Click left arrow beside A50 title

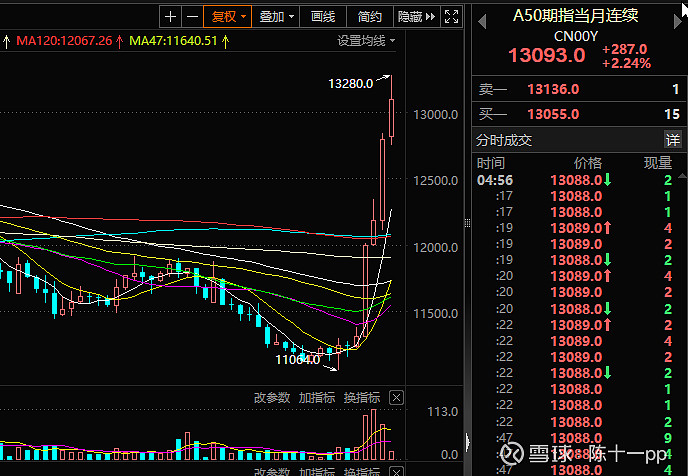[482, 17]
